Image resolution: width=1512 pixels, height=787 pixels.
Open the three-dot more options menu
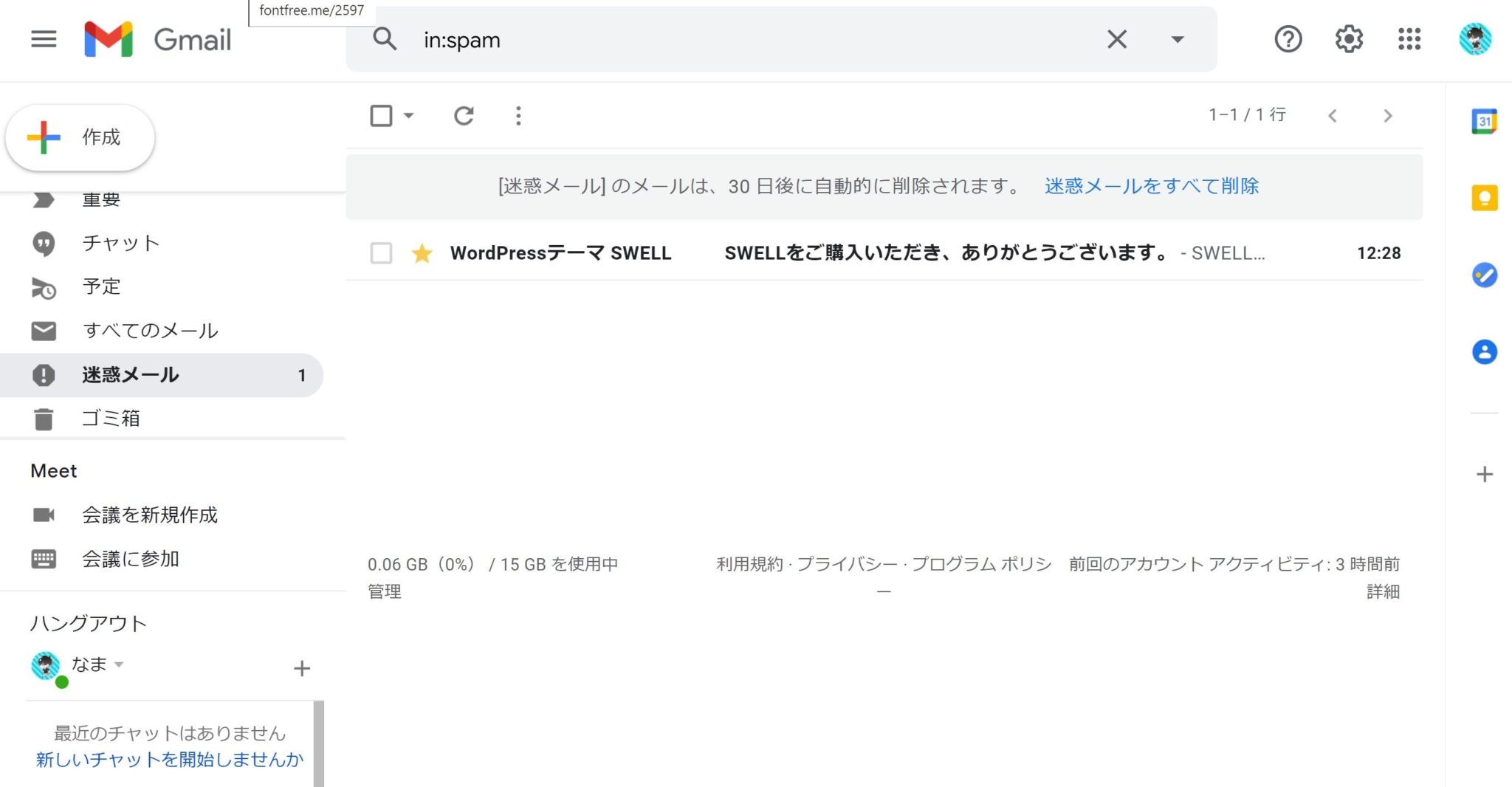click(x=518, y=116)
